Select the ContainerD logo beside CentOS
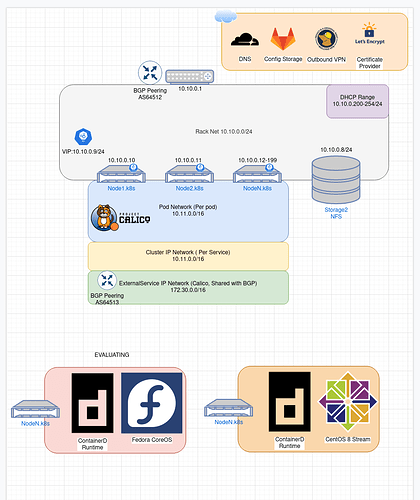This screenshot has height=500, width=420. coord(290,402)
